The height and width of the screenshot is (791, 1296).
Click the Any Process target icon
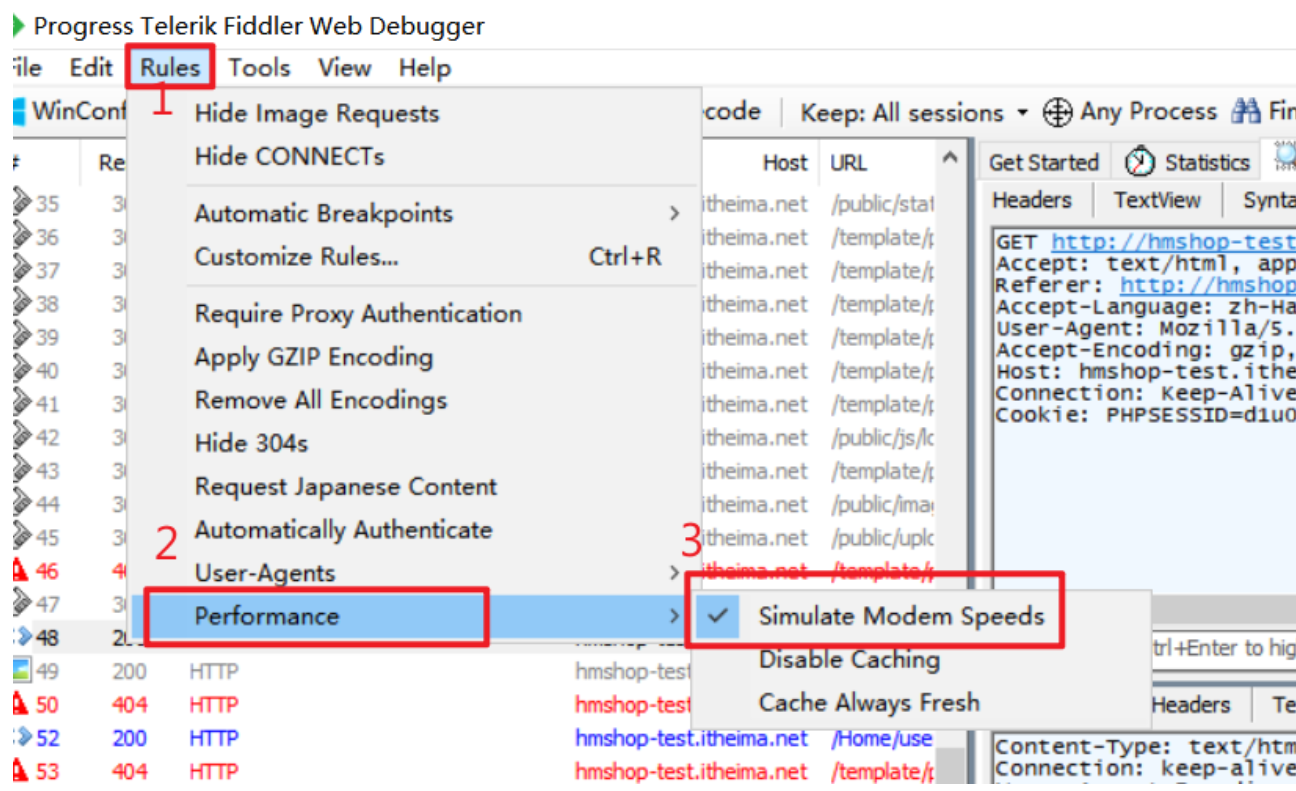point(1058,112)
